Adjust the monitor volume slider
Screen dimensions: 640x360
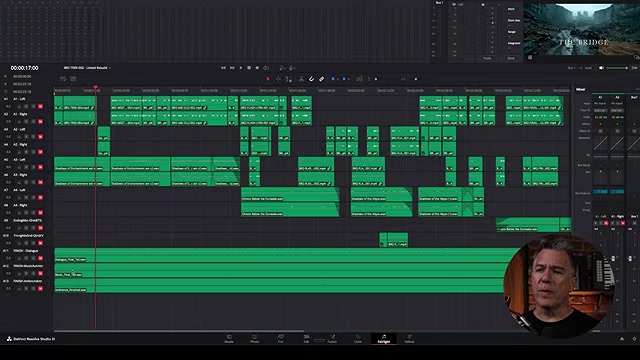click(x=617, y=68)
